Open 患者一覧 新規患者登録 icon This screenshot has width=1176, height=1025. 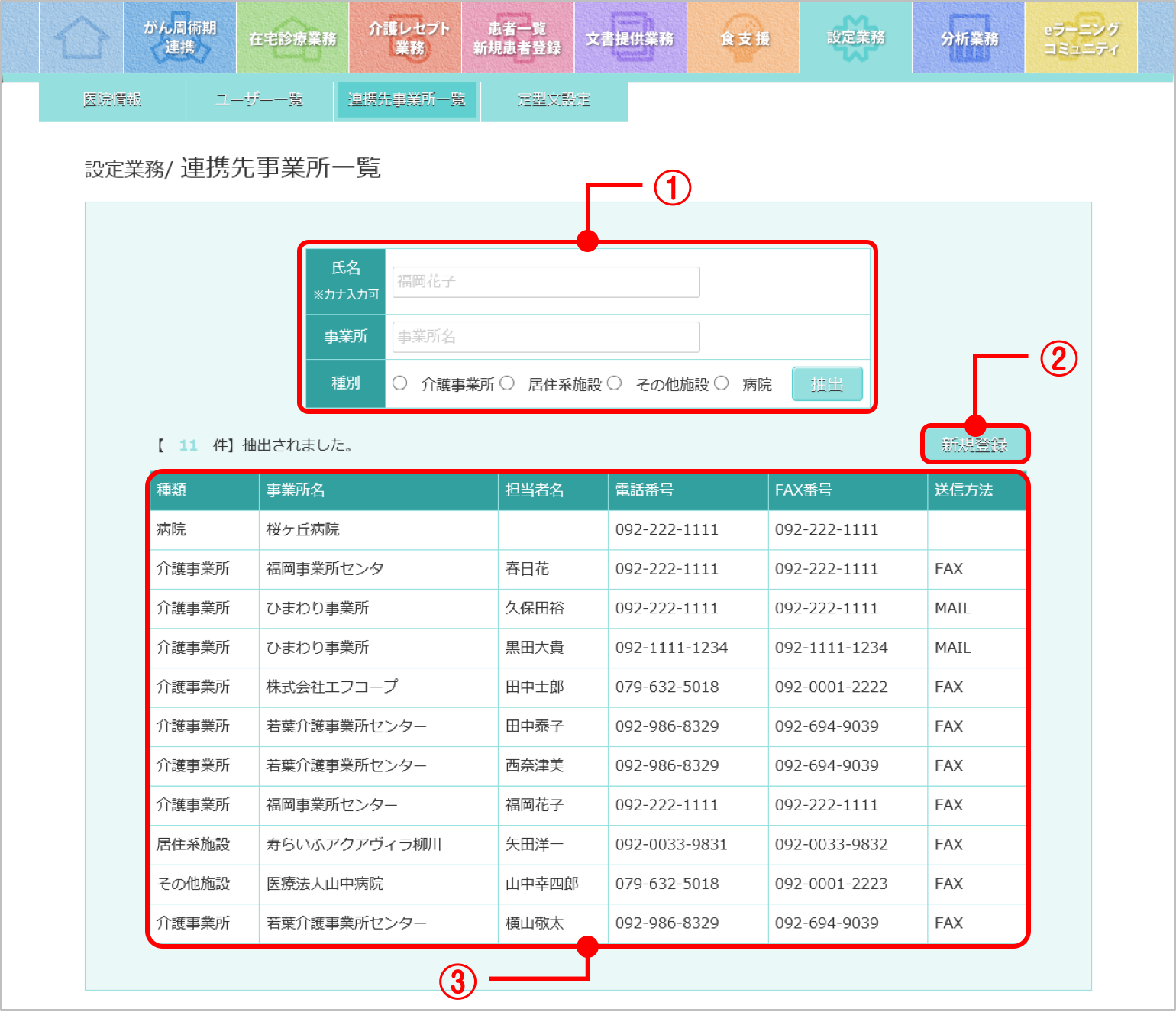517,37
